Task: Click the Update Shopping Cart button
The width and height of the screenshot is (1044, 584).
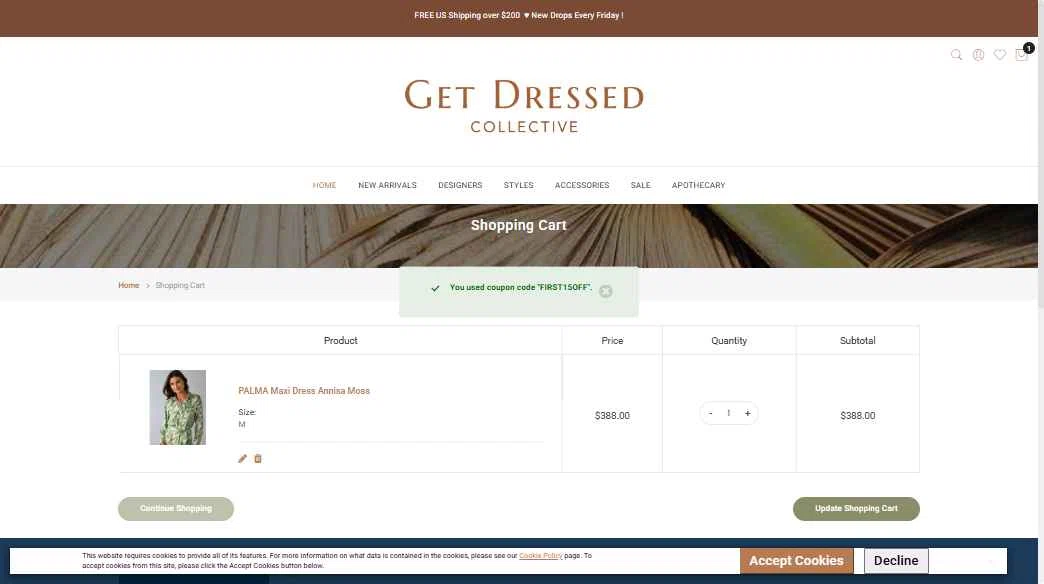Action: pyautogui.click(x=856, y=509)
